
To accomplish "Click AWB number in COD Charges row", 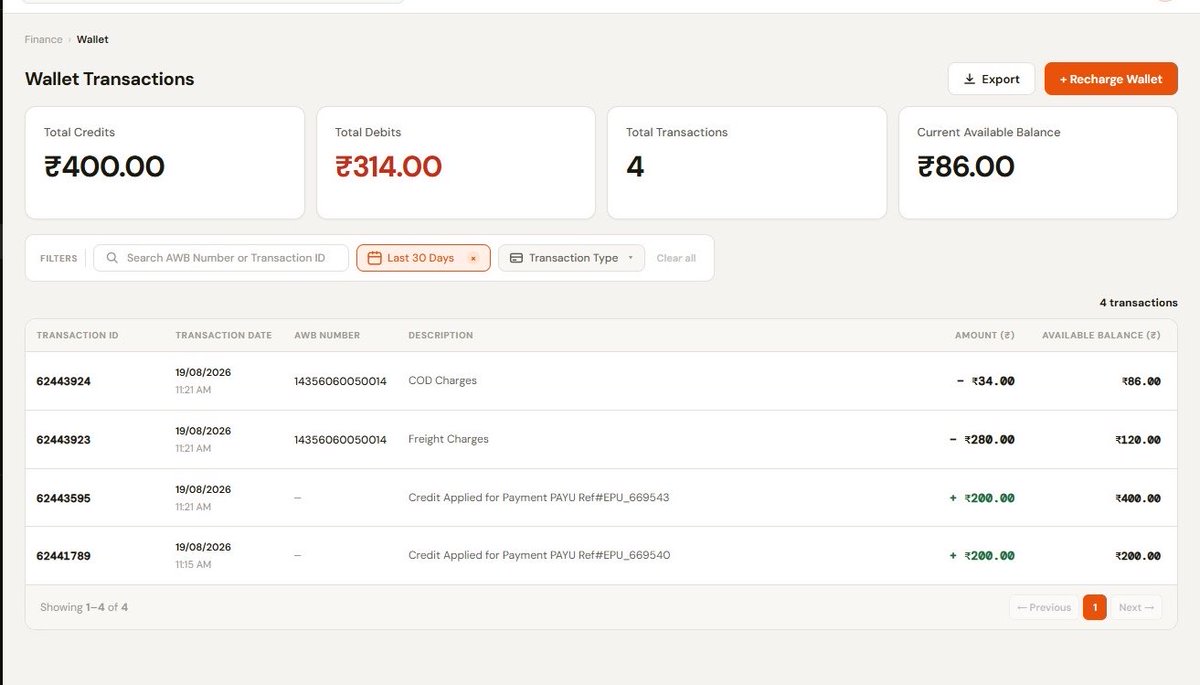I will click(340, 381).
